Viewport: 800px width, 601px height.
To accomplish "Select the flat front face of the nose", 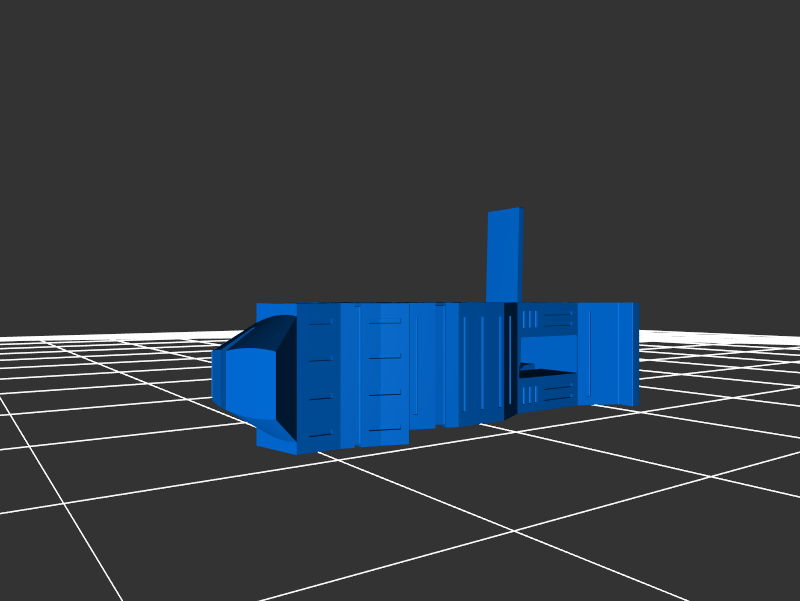I will [x=246, y=384].
